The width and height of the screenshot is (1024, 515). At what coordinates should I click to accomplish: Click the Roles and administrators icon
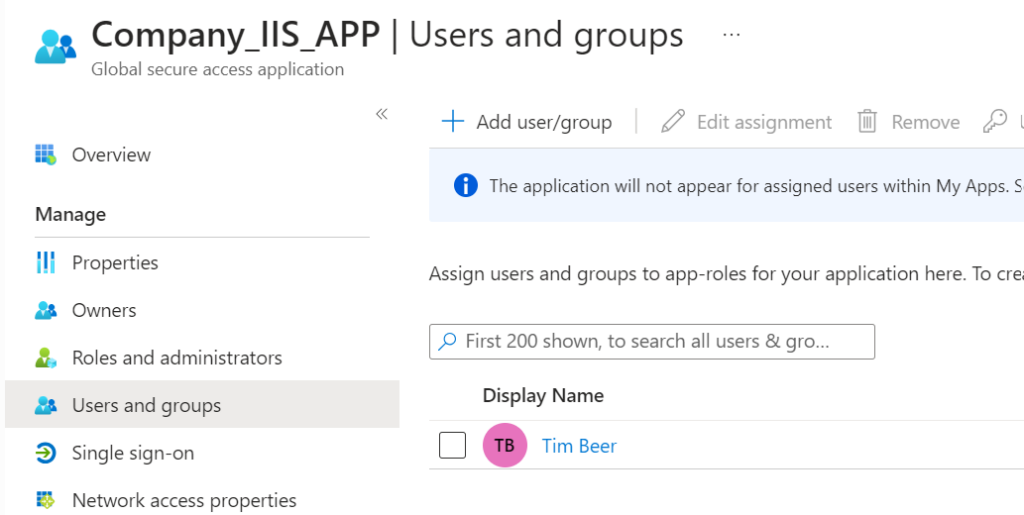[46, 358]
